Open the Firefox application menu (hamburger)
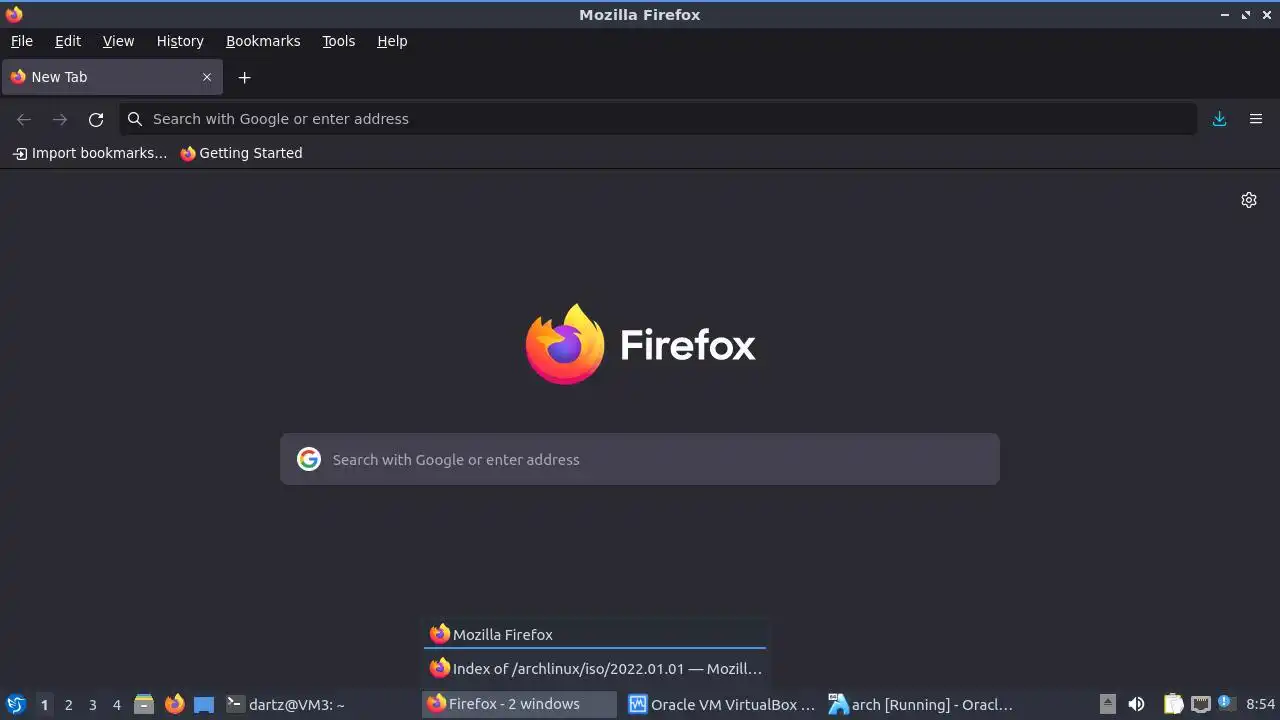Screen dimensions: 1280x720 tap(1256, 119)
